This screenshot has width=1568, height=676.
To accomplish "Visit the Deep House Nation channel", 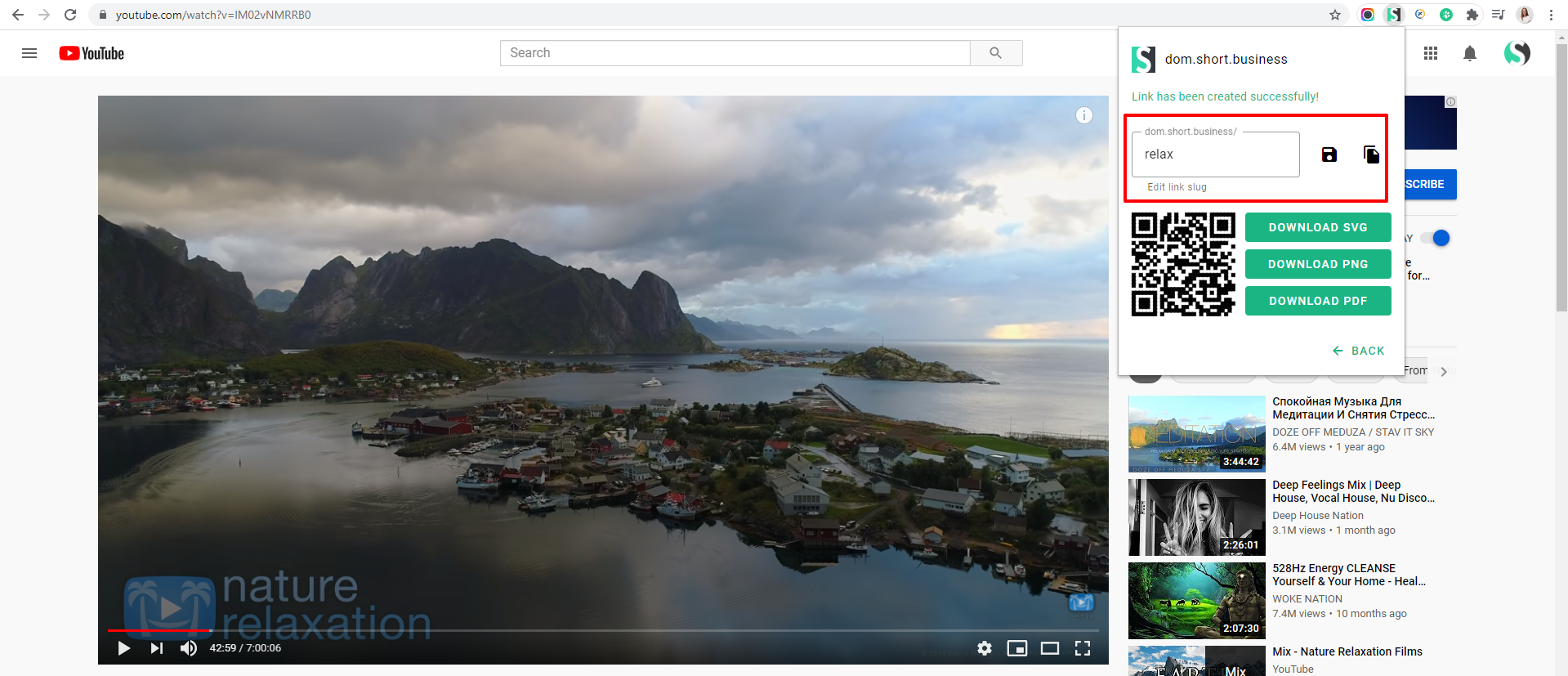I will (1318, 516).
